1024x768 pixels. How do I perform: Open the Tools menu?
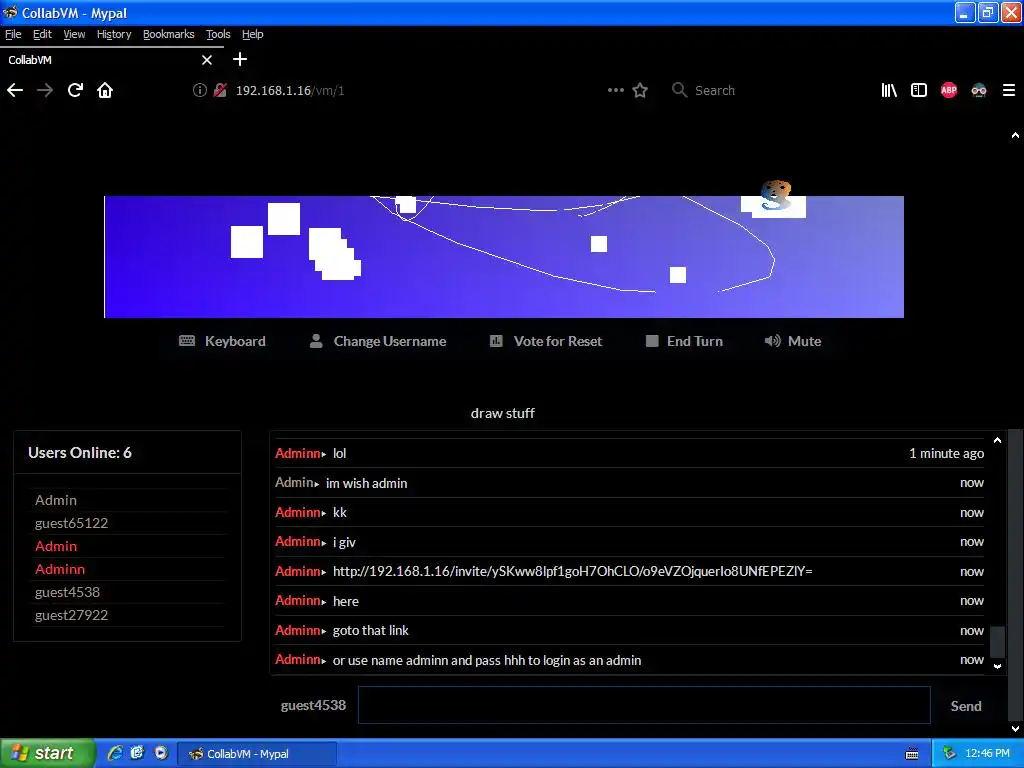click(218, 34)
